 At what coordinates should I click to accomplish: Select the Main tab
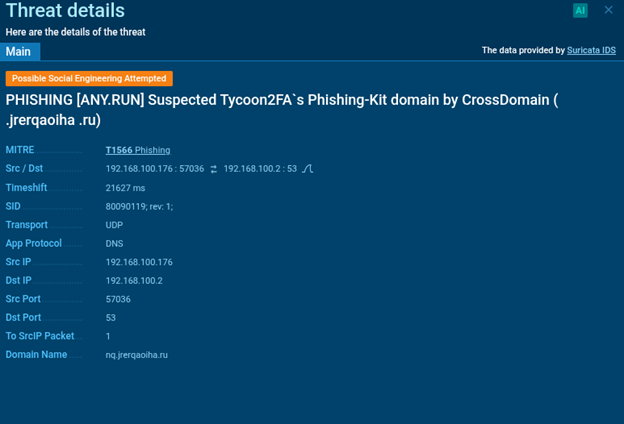click(x=18, y=51)
